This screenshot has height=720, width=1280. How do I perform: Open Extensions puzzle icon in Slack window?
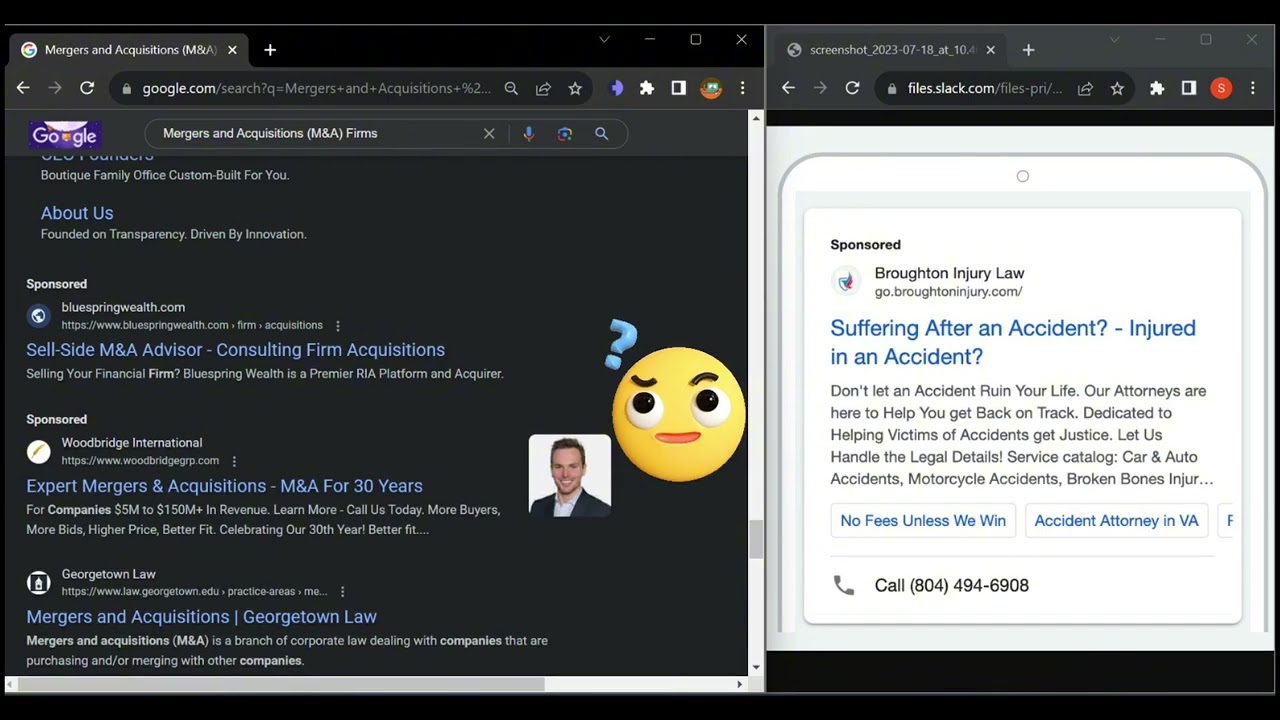point(1157,88)
